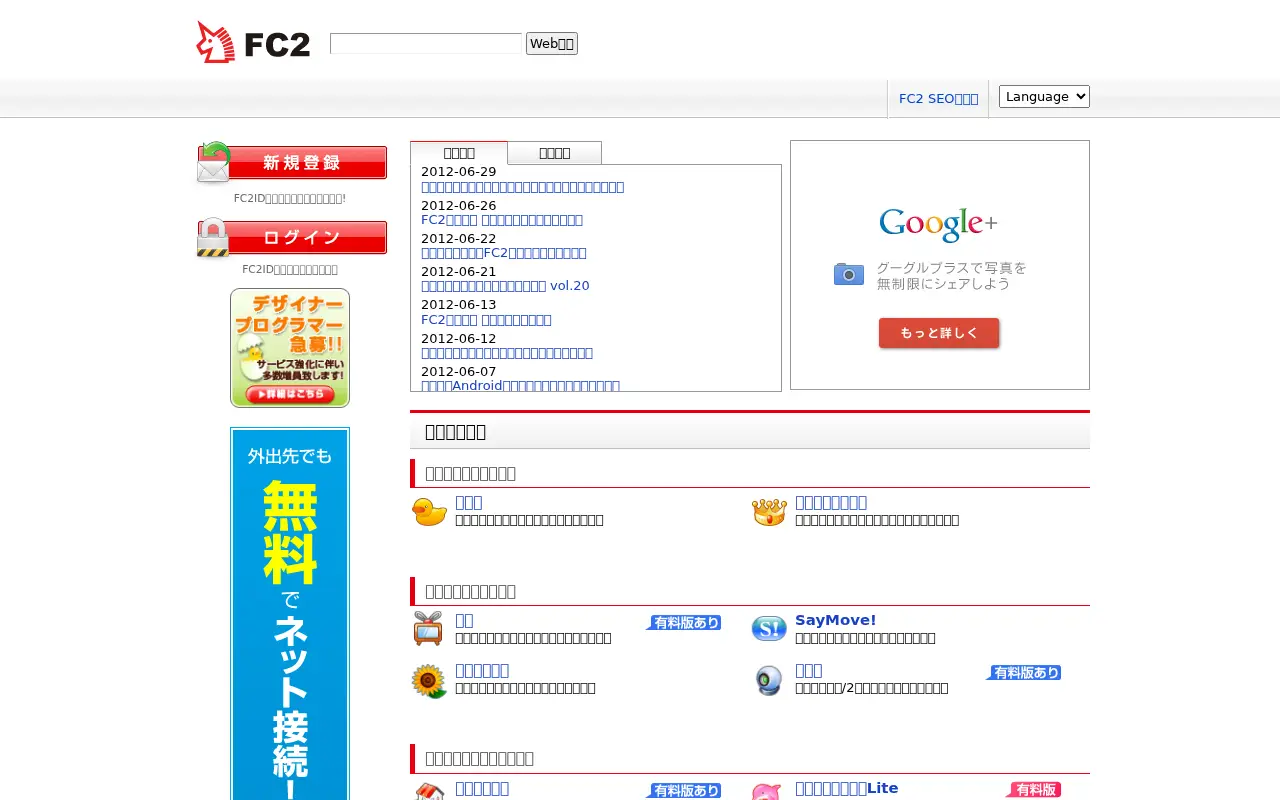Image resolution: width=1280 pixels, height=800 pixels.
Task: Open the news link dated 2012-06-29
Action: pos(522,187)
